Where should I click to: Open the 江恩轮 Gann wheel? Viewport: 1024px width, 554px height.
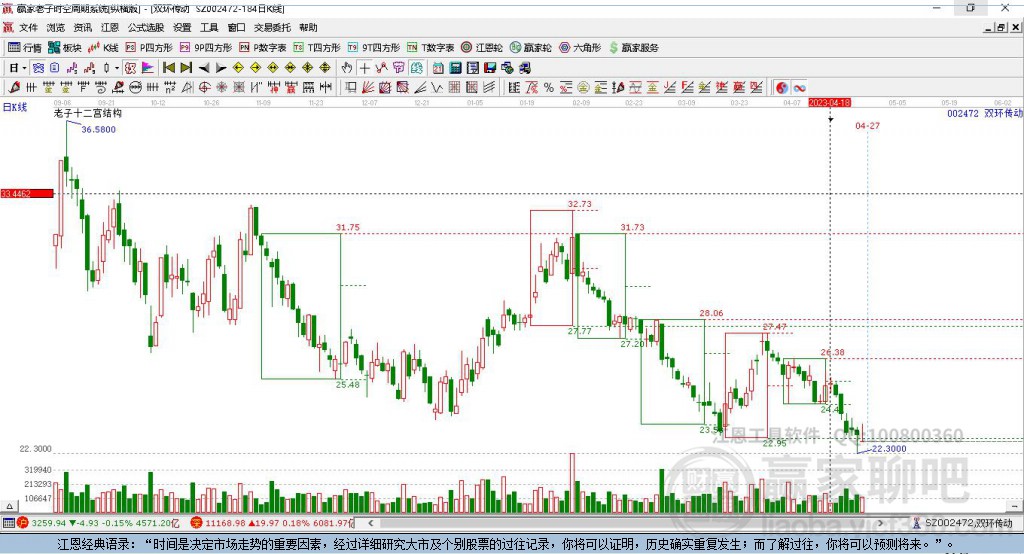(482, 48)
